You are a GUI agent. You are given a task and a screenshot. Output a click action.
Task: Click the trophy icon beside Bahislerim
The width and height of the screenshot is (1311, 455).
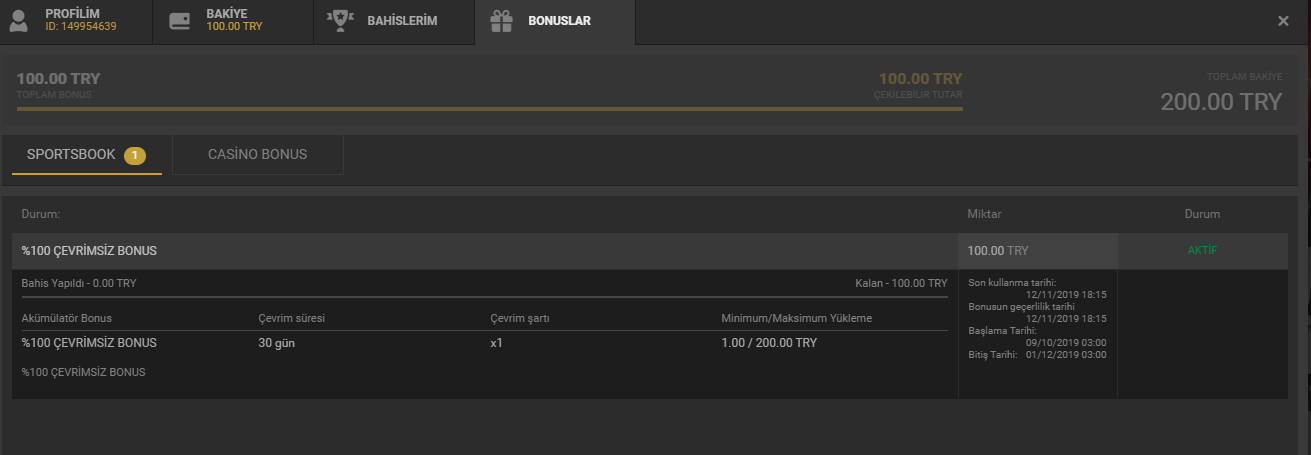(x=341, y=21)
